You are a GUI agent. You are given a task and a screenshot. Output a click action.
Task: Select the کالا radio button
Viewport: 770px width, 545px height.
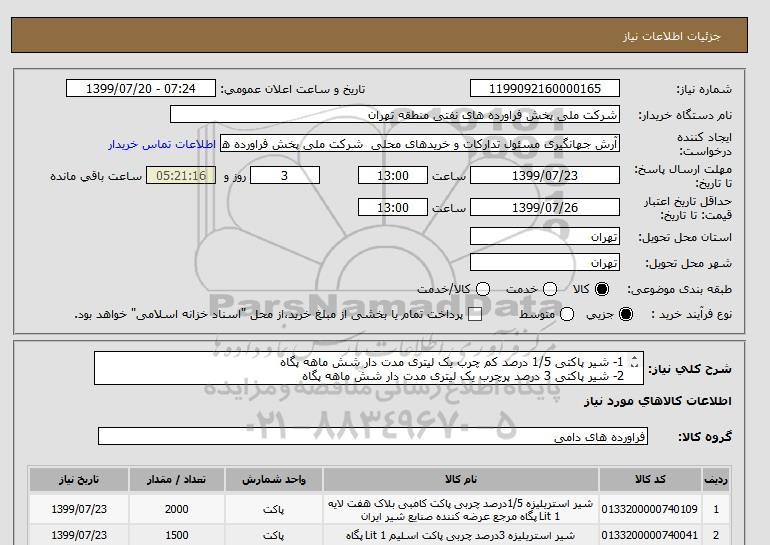pyautogui.click(x=602, y=289)
